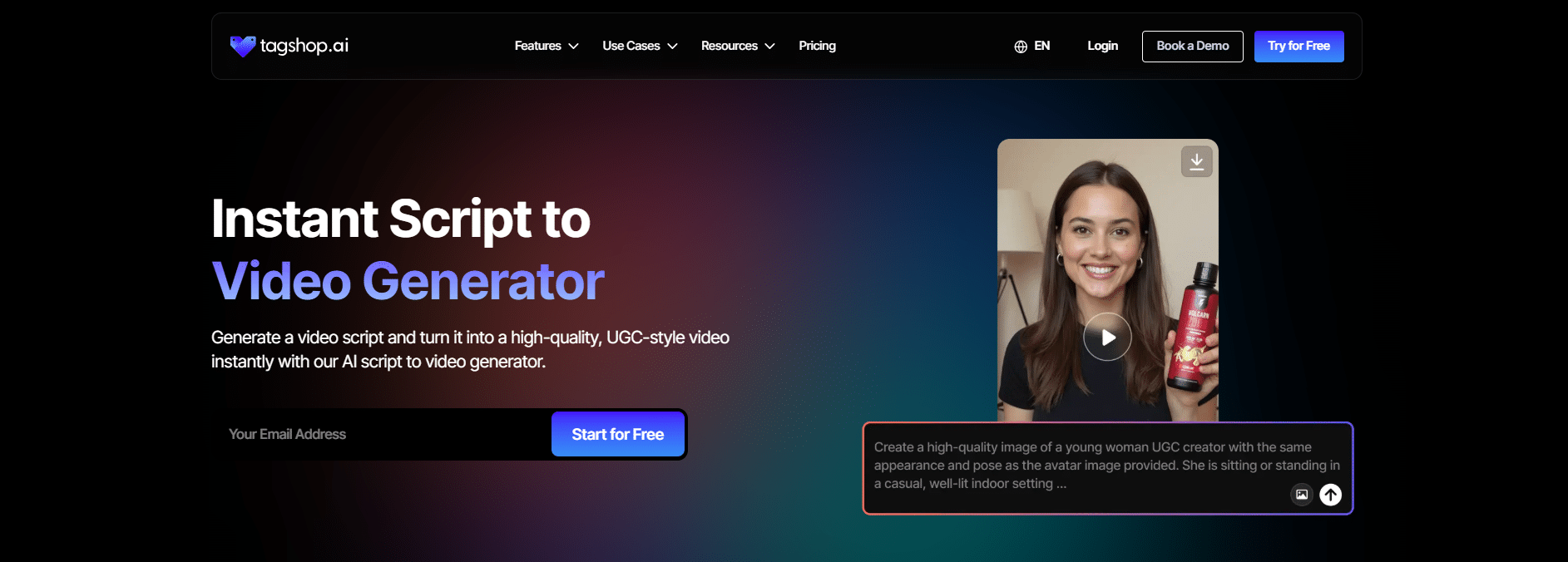Viewport: 1568px width, 562px height.
Task: Click the tagshop.ai heart logo icon
Action: pyautogui.click(x=242, y=46)
